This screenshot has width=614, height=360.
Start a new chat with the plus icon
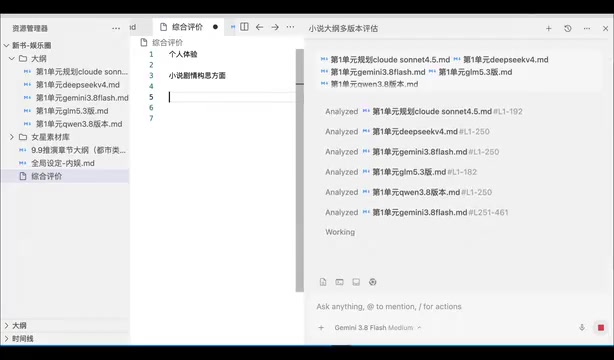549,28
